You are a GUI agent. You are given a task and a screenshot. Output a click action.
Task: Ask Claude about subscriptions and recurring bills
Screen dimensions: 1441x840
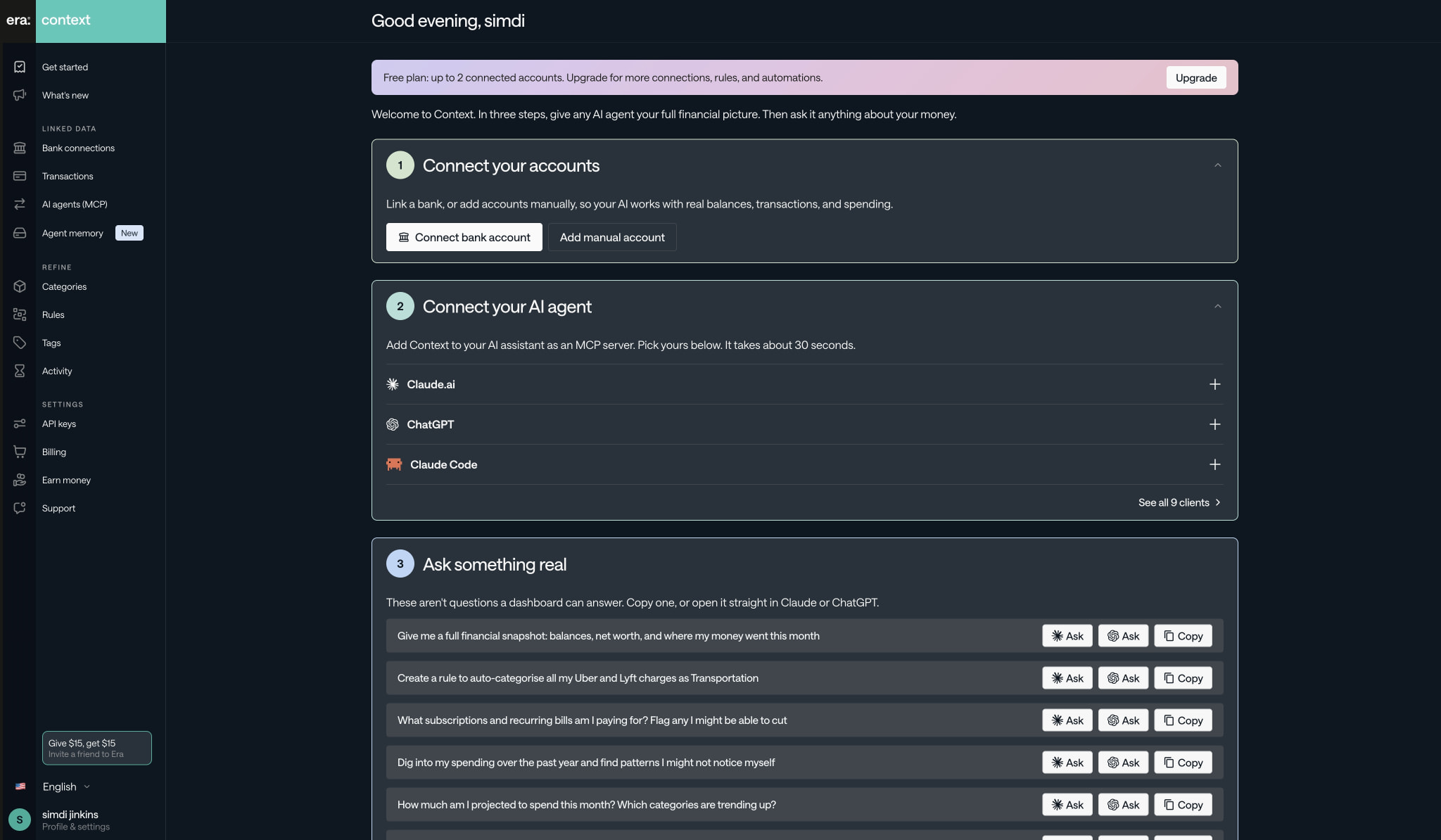[1067, 720]
